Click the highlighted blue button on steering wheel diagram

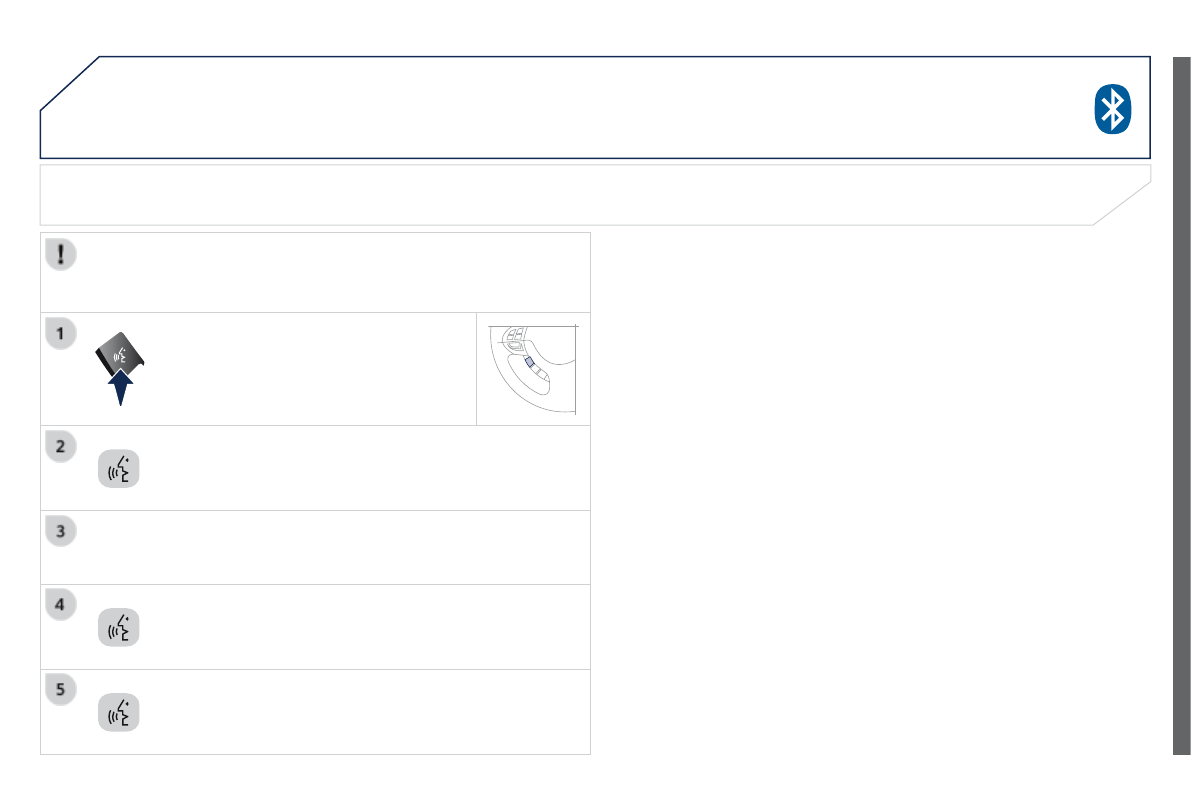click(x=530, y=362)
